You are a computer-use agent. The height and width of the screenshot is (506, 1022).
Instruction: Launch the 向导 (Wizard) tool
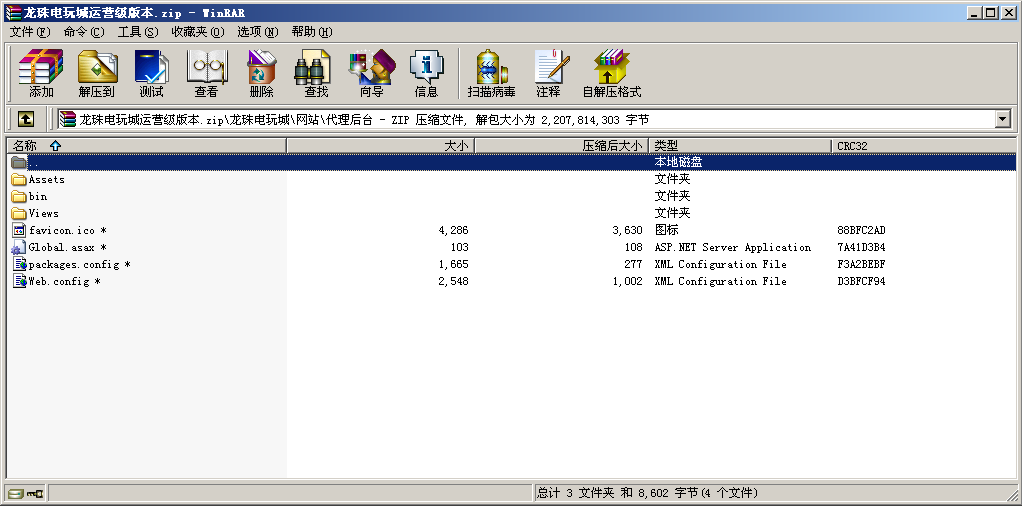point(371,73)
